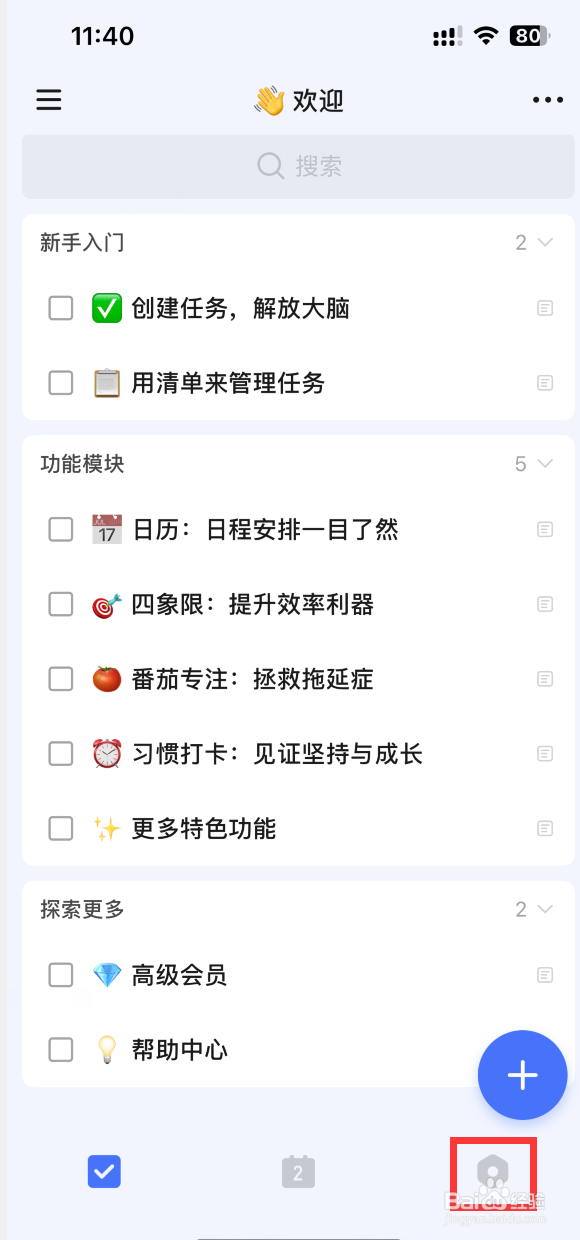
Task: Switch to the calendar tab
Action: [x=298, y=1171]
